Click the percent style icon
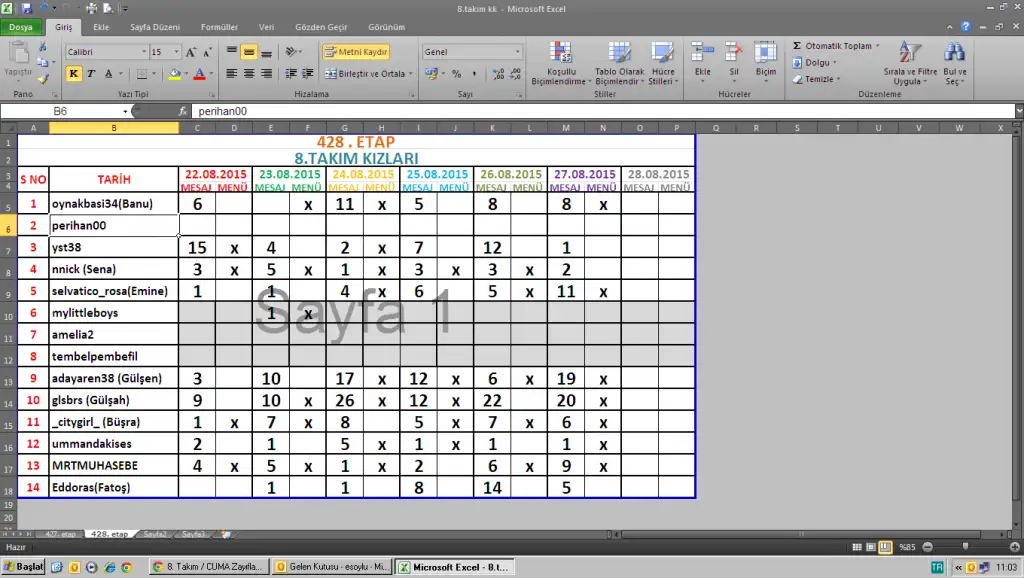Image resolution: width=1024 pixels, height=578 pixels. pyautogui.click(x=456, y=74)
